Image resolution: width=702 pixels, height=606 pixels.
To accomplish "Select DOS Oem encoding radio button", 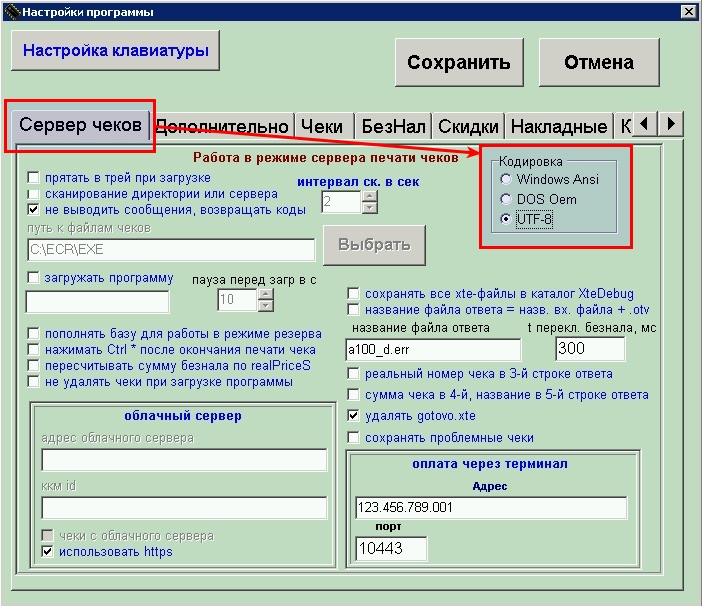I will 505,199.
